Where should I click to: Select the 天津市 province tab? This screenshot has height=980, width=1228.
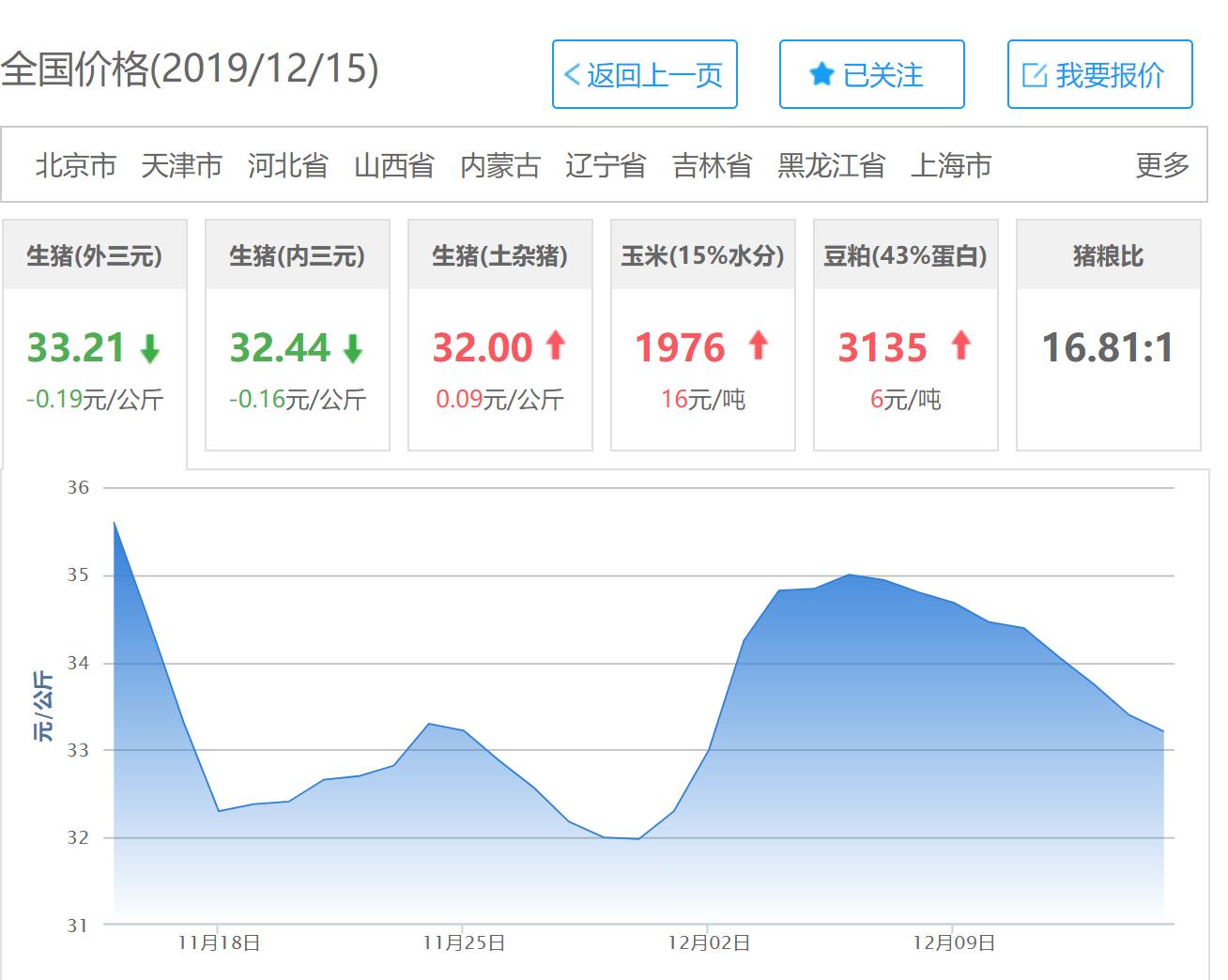pos(183,166)
